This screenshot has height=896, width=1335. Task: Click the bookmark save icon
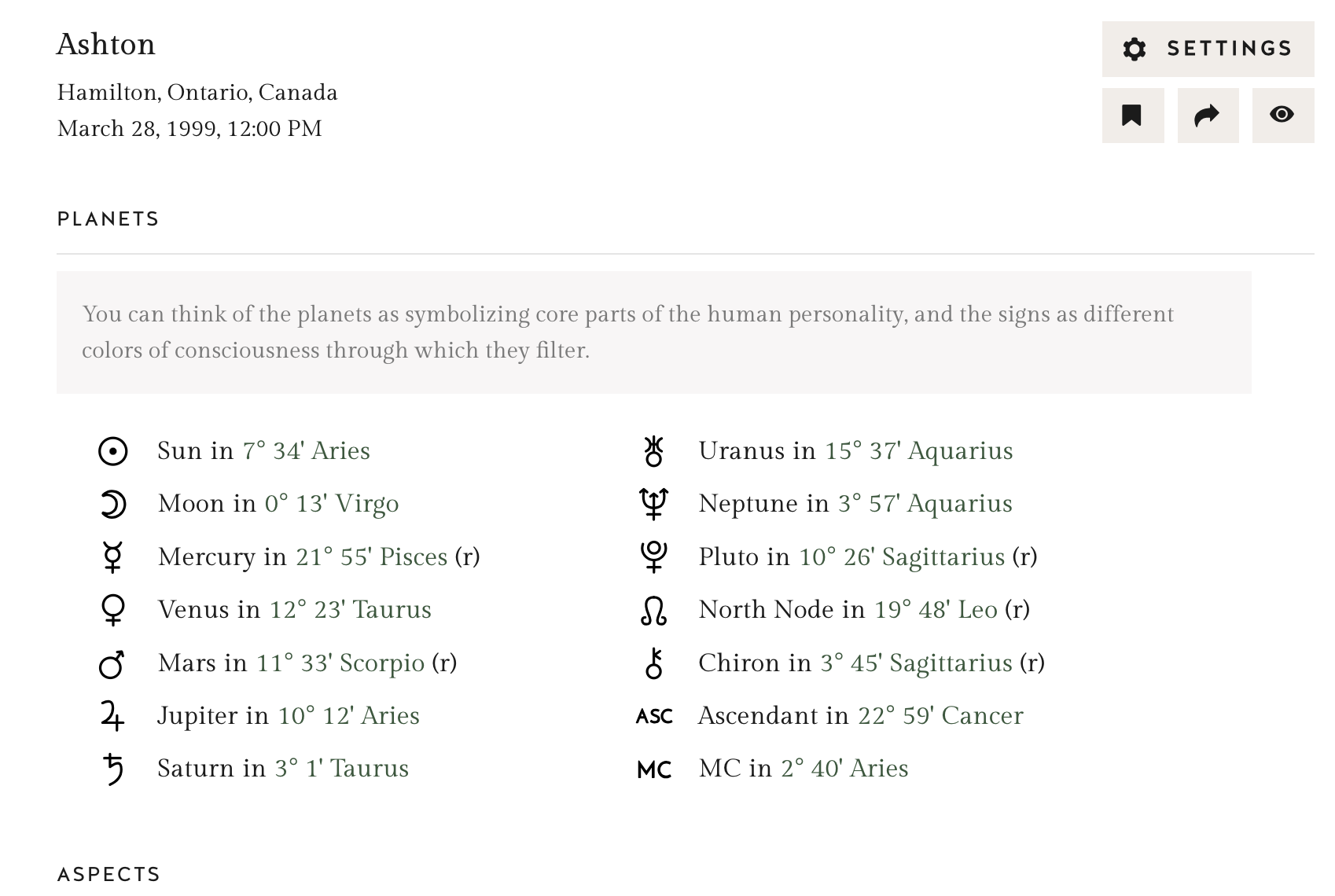pyautogui.click(x=1133, y=116)
